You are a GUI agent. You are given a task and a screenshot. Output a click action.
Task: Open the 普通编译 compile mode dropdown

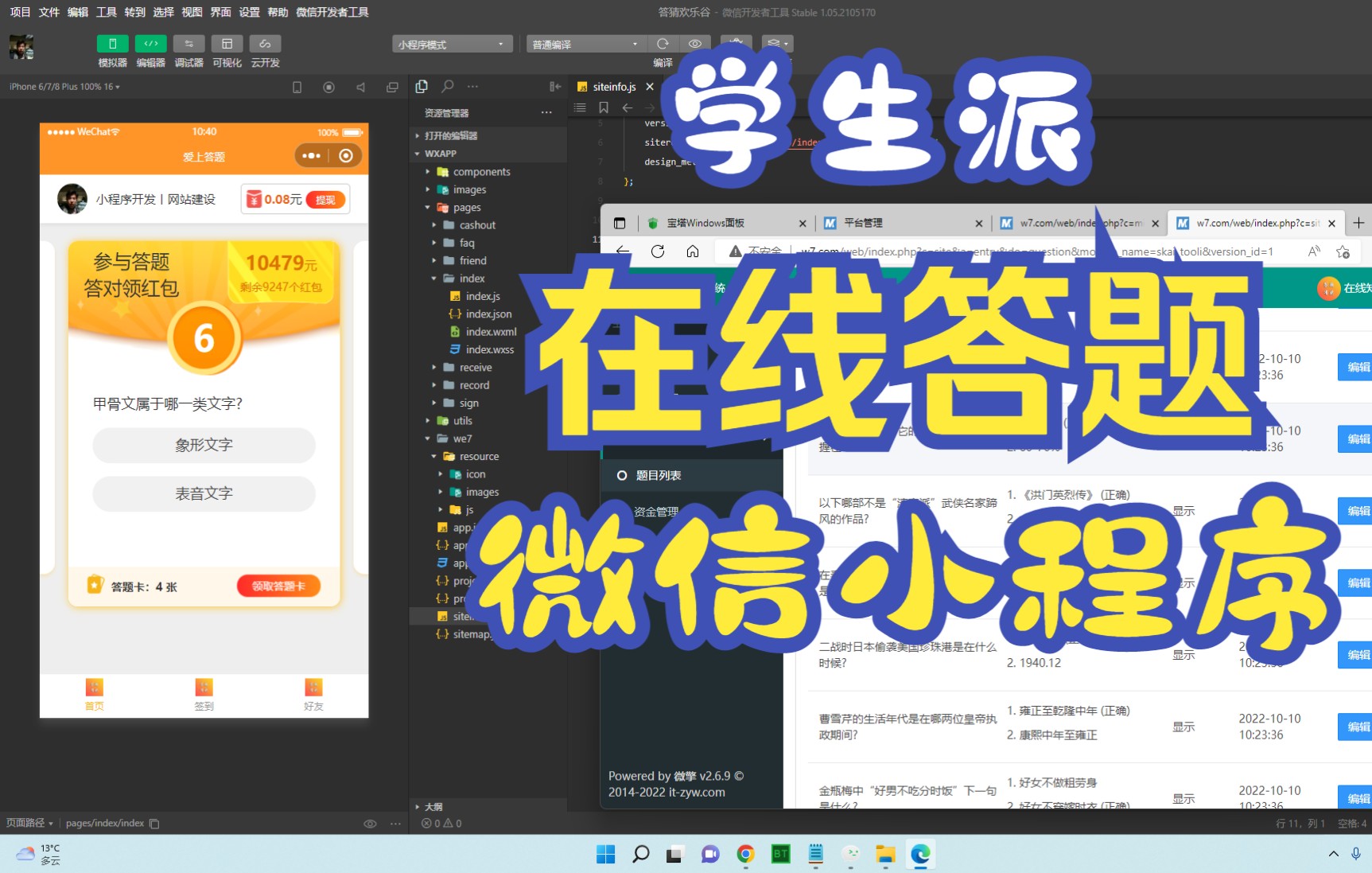pyautogui.click(x=586, y=44)
